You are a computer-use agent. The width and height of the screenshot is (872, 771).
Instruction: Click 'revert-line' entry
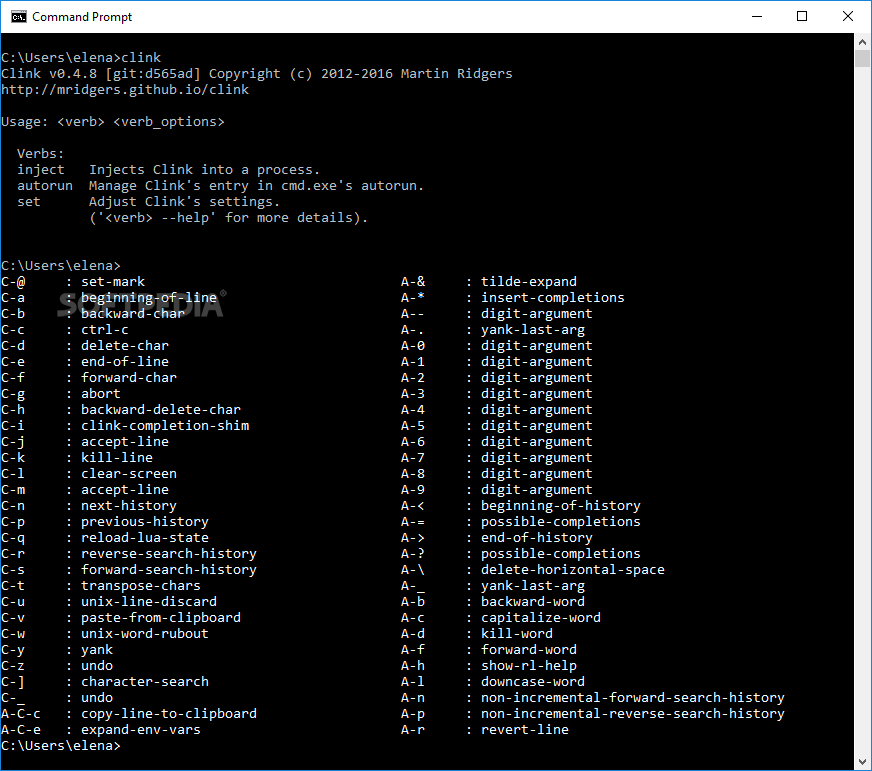(525, 730)
